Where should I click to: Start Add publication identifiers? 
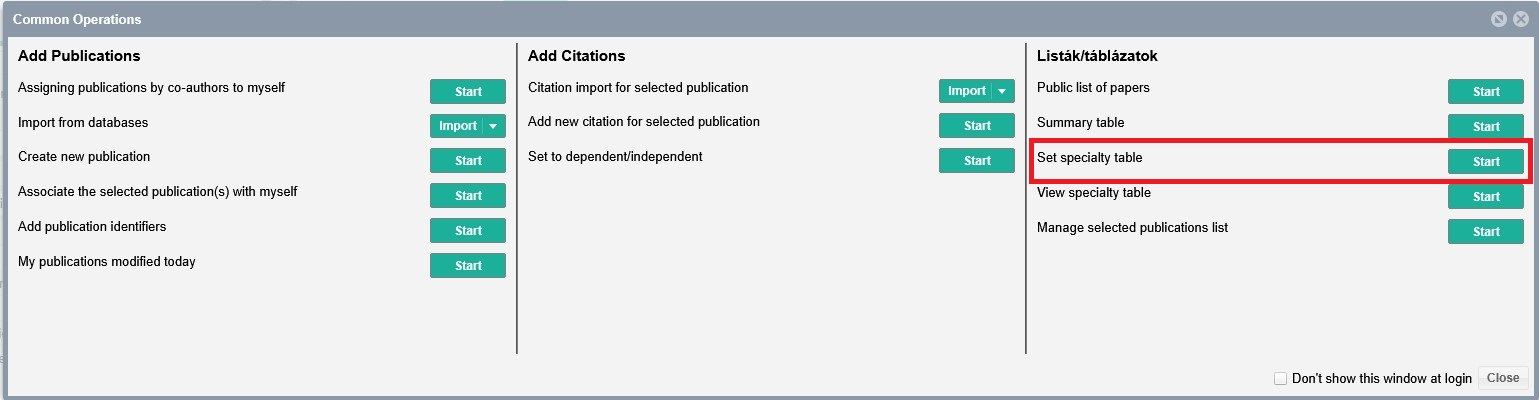(x=468, y=230)
